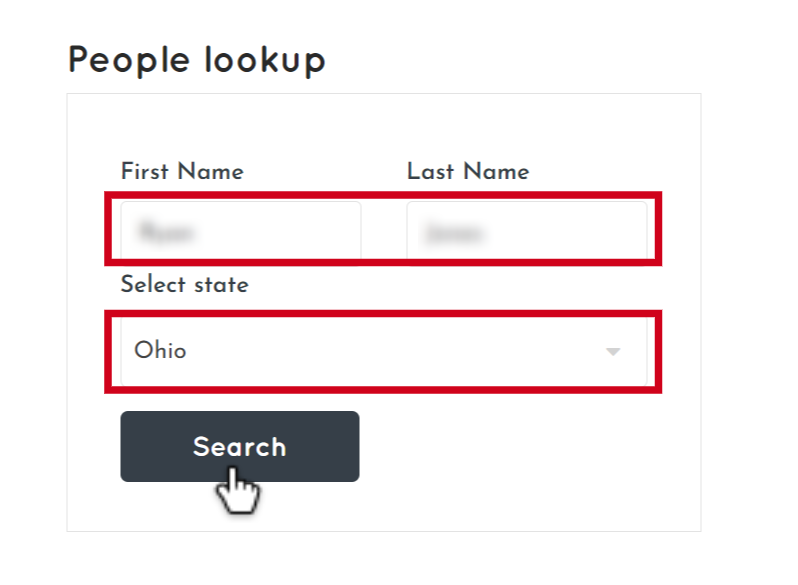Expand the state list via the caret

click(x=613, y=352)
